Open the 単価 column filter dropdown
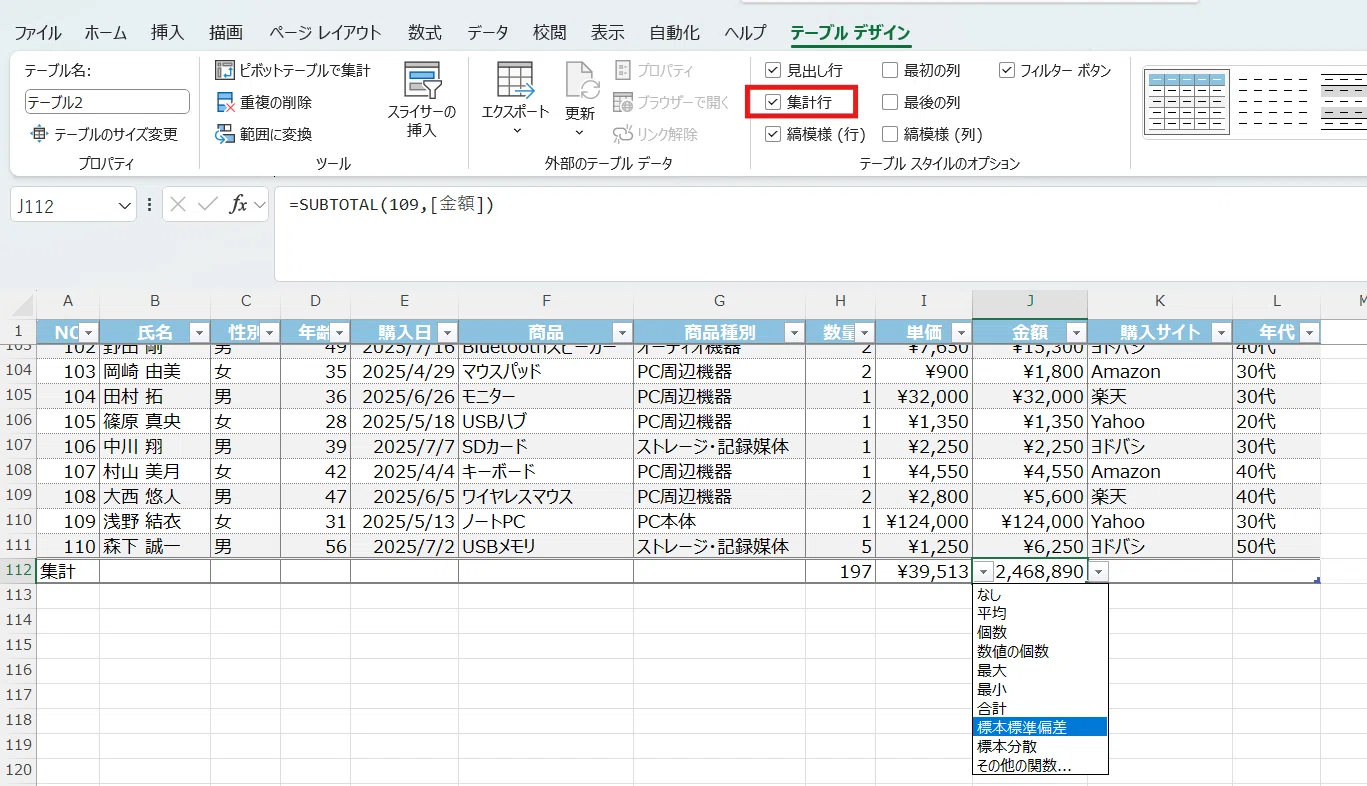 point(960,333)
